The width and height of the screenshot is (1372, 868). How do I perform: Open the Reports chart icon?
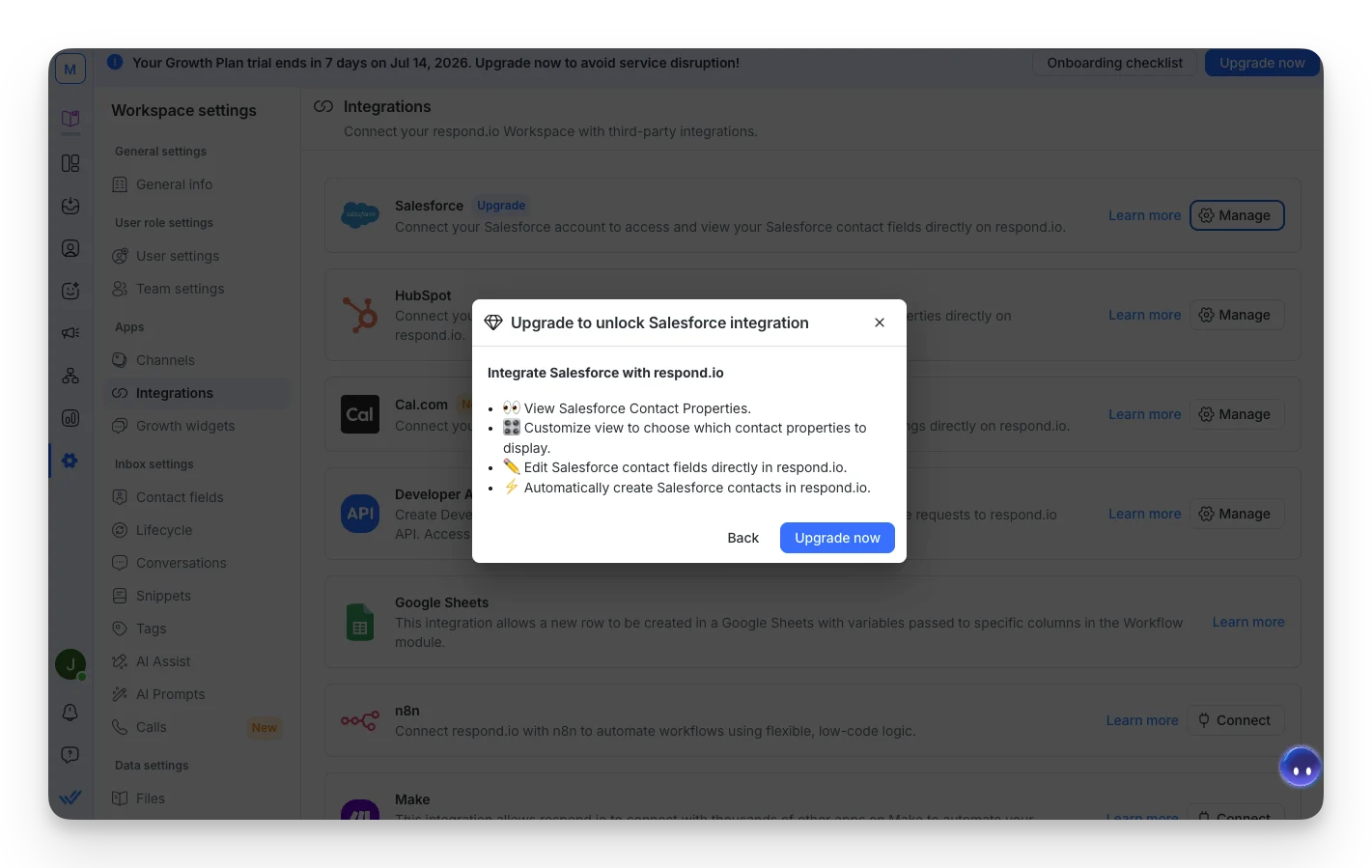[x=70, y=418]
